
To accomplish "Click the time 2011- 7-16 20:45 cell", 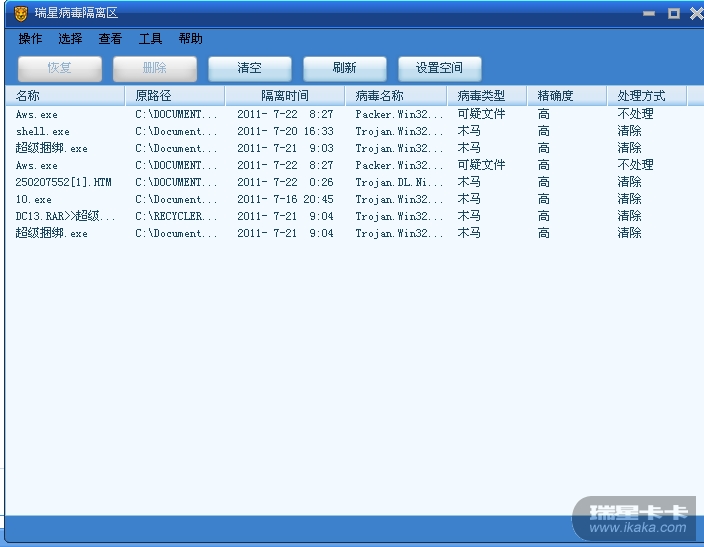I will coord(285,199).
